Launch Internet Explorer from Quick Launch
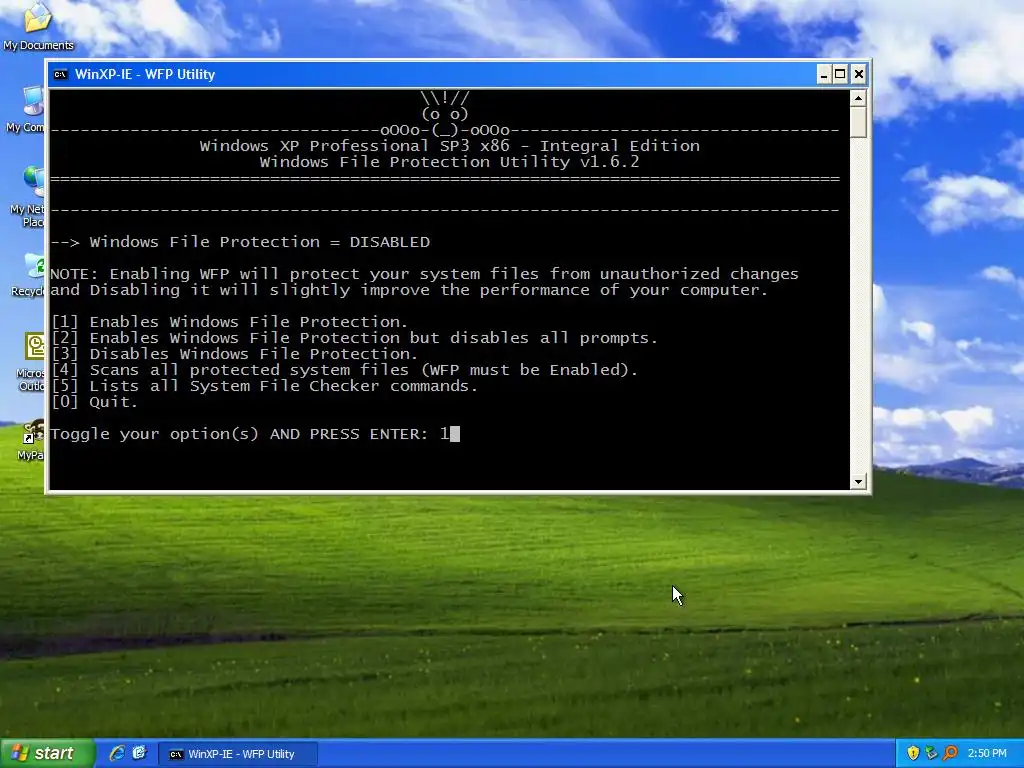 click(x=117, y=753)
